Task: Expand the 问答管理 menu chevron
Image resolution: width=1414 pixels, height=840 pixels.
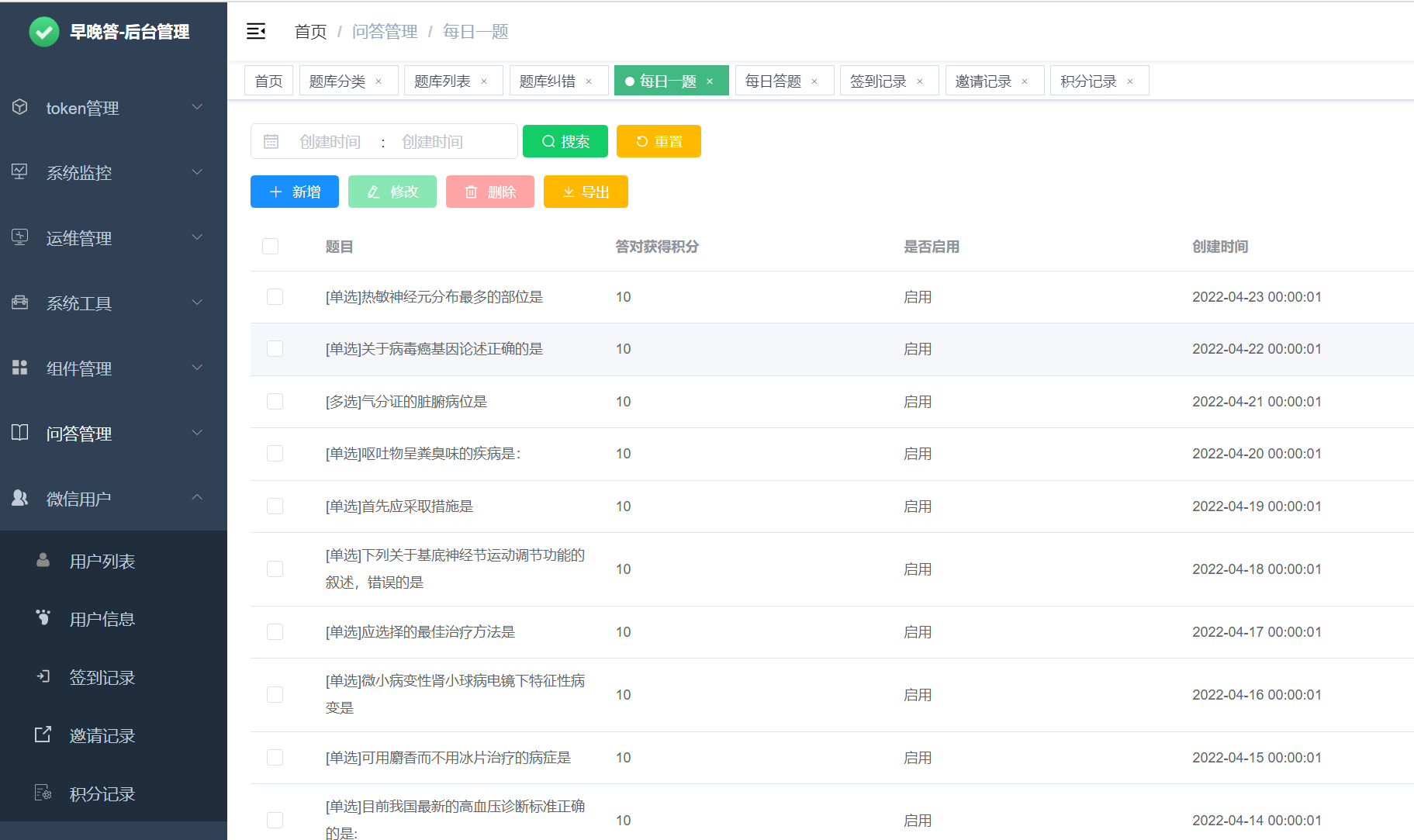Action: coord(198,434)
